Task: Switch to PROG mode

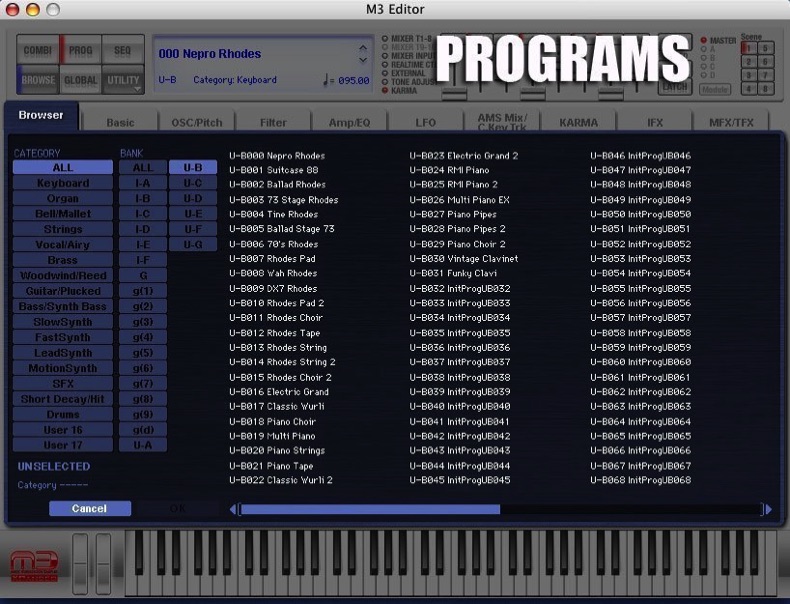Action: (81, 50)
